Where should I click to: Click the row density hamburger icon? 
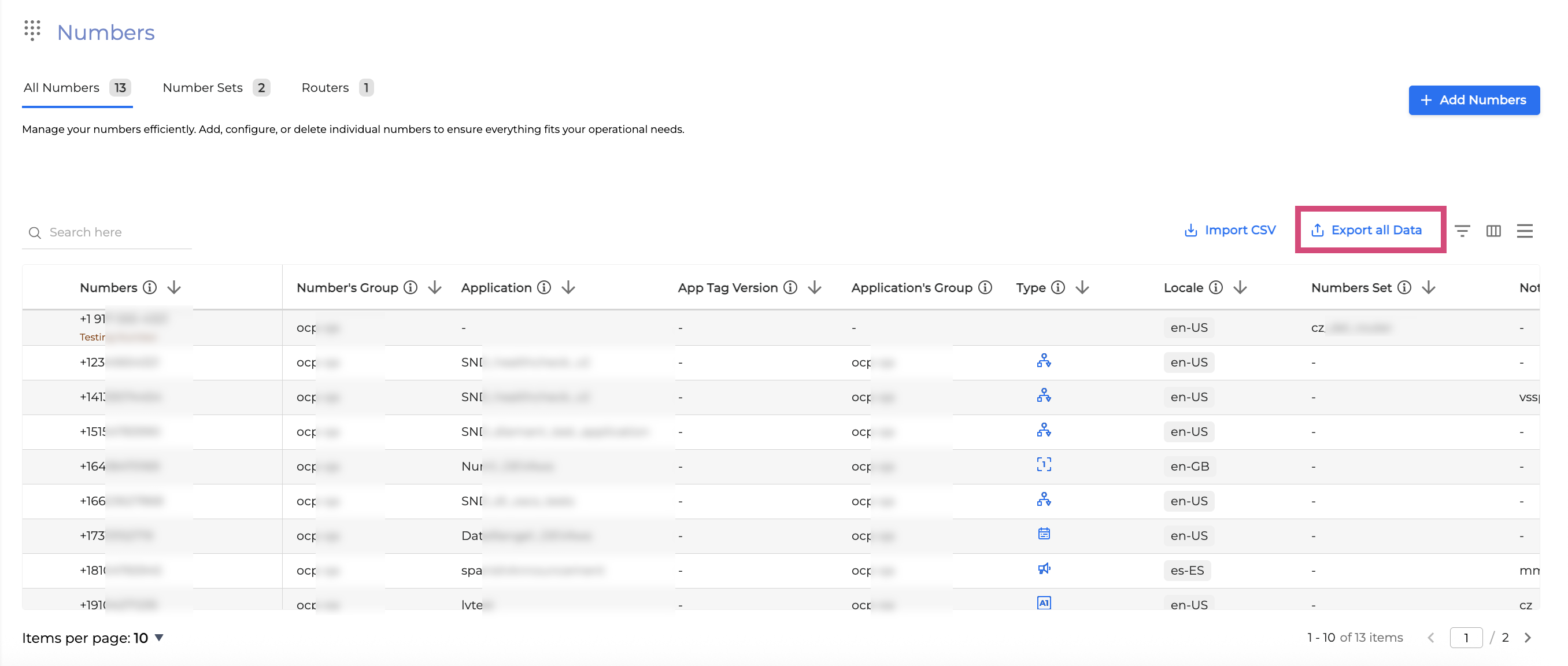coord(1524,231)
